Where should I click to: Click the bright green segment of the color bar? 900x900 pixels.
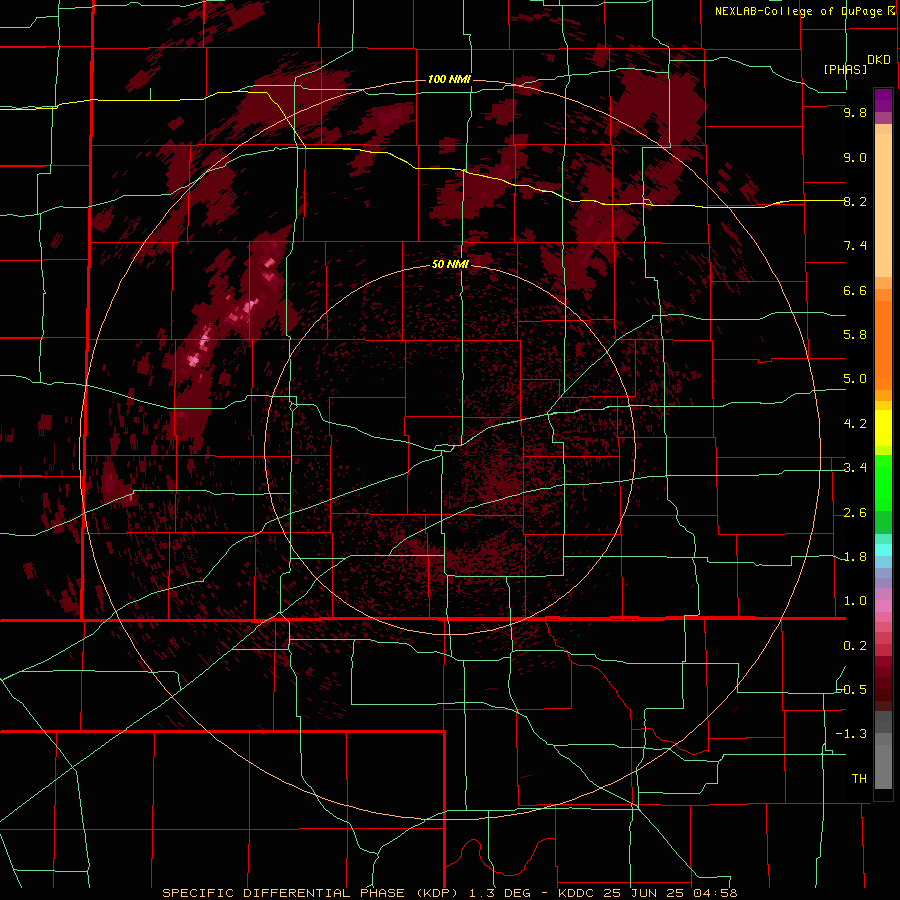[x=883, y=483]
